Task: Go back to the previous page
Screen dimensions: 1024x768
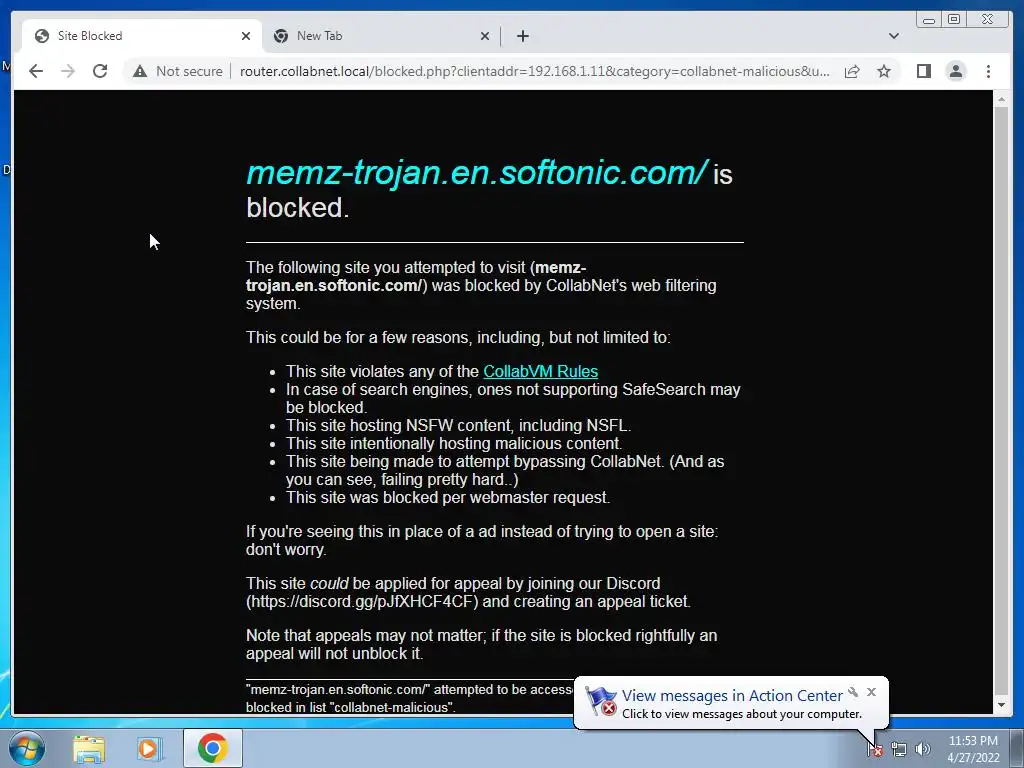Action: click(36, 71)
